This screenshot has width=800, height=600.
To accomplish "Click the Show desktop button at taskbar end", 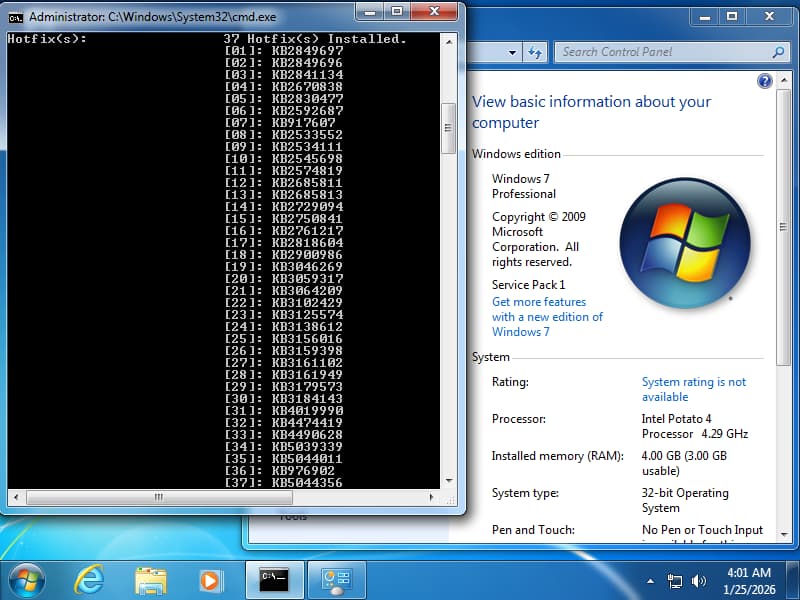I will tap(794, 581).
